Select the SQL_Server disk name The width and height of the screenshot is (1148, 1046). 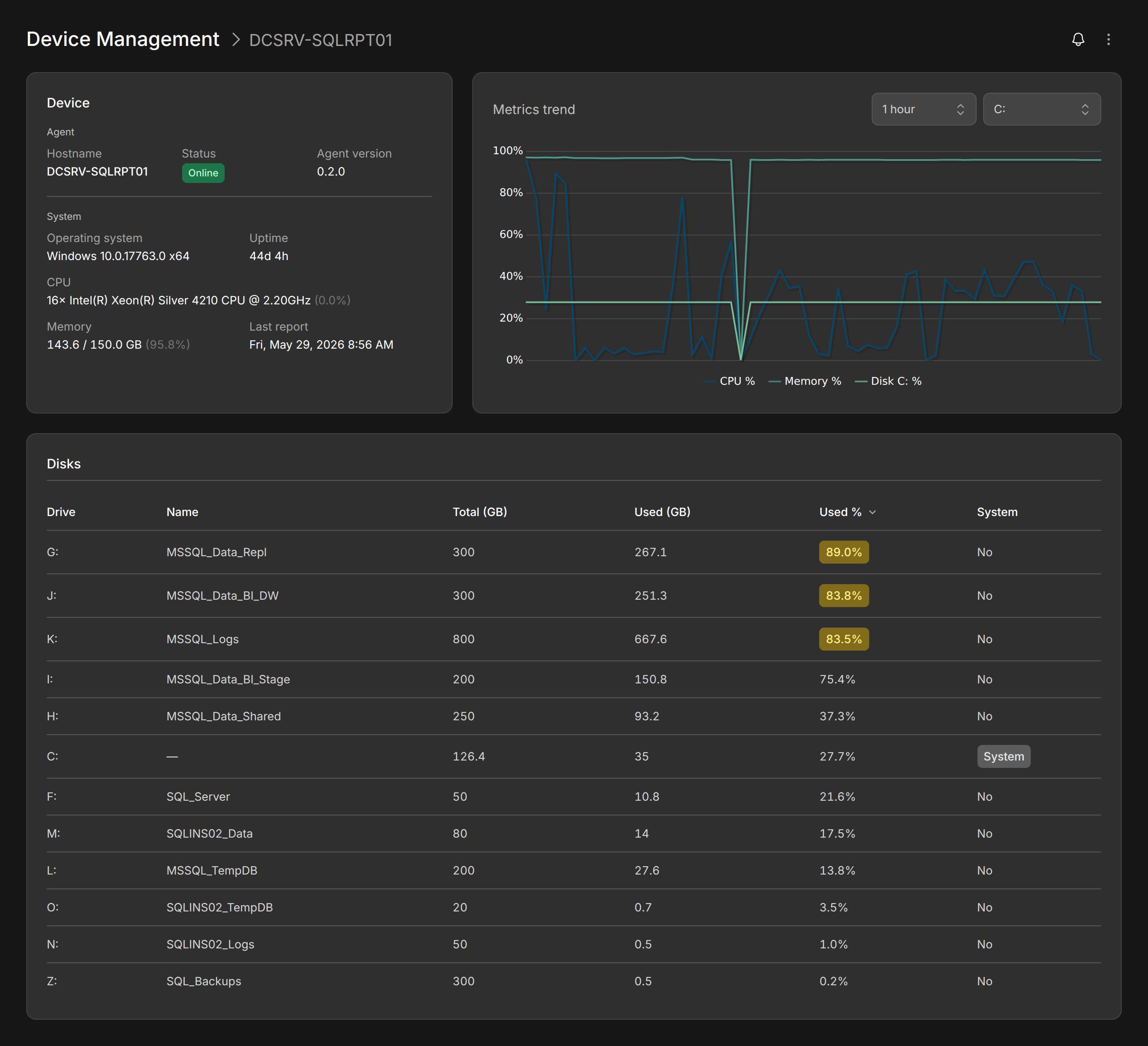pos(198,797)
